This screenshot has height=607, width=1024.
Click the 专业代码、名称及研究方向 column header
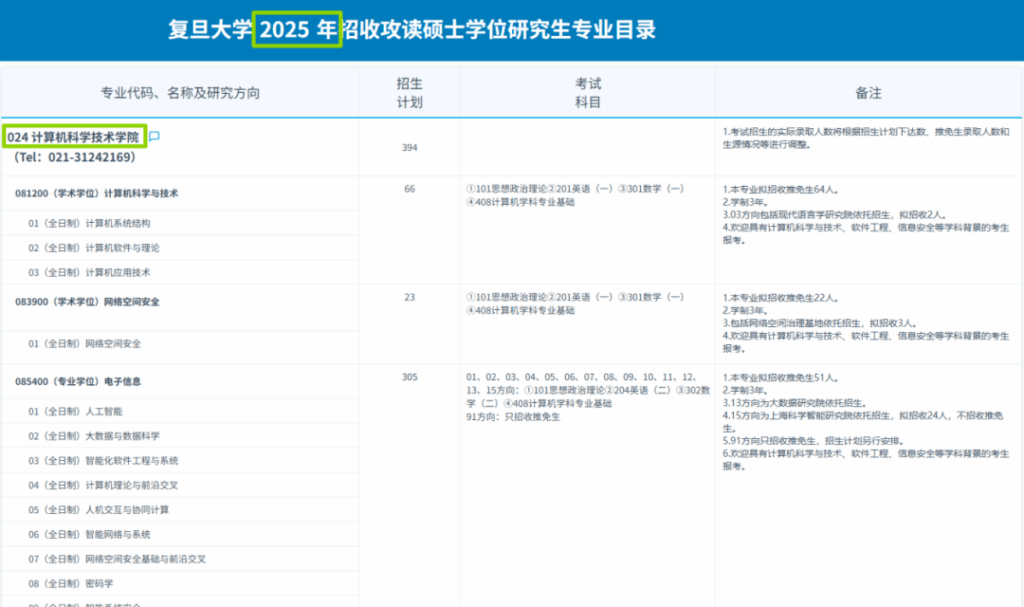coord(180,93)
